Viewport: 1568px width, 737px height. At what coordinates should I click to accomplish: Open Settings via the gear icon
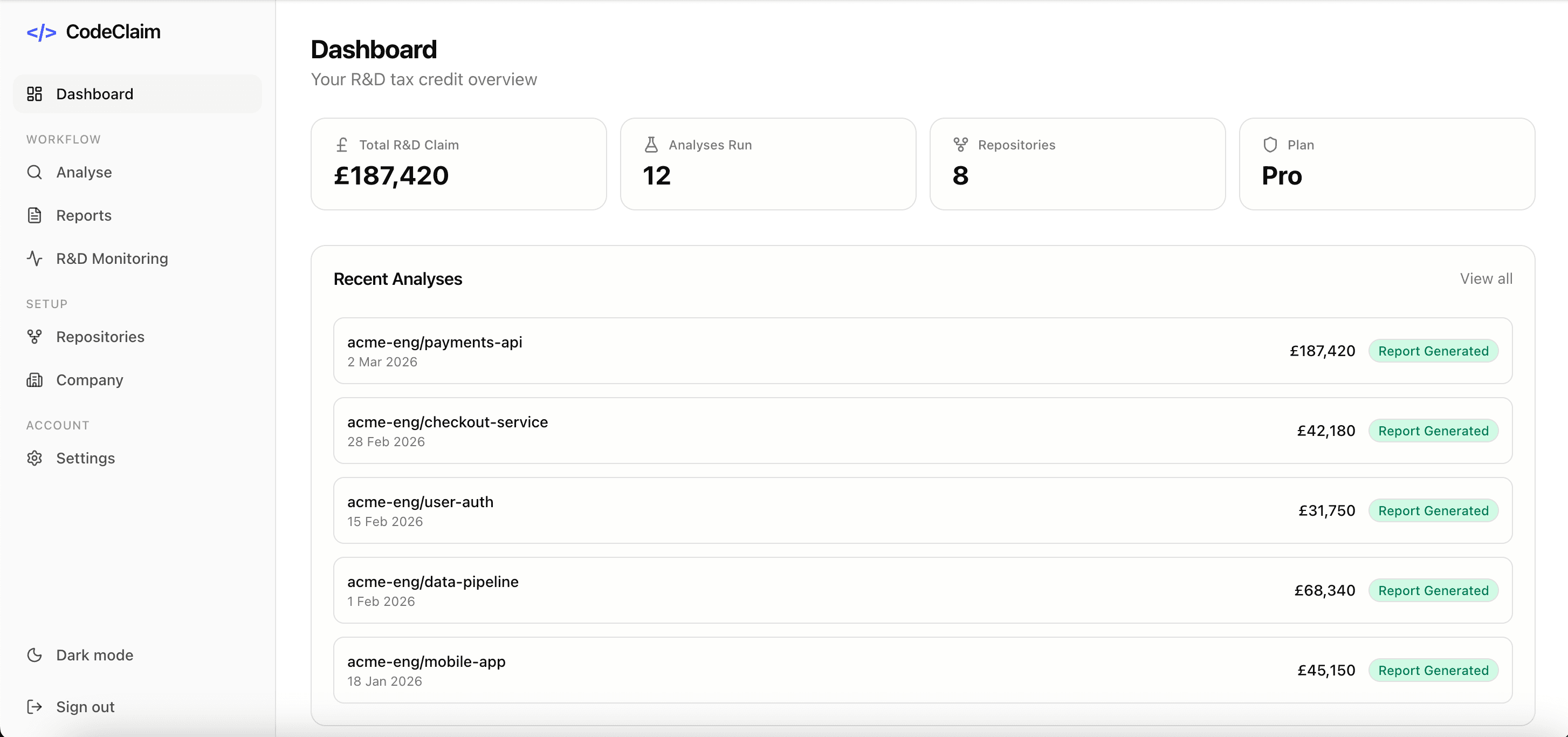35,458
